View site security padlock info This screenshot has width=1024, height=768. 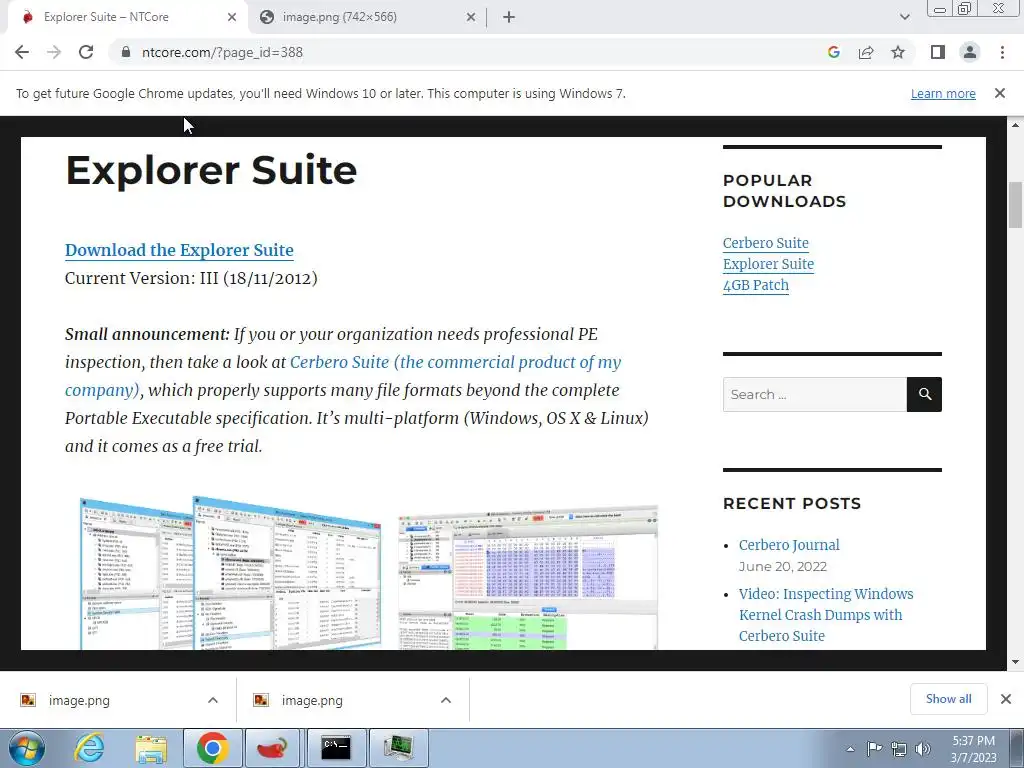(126, 52)
